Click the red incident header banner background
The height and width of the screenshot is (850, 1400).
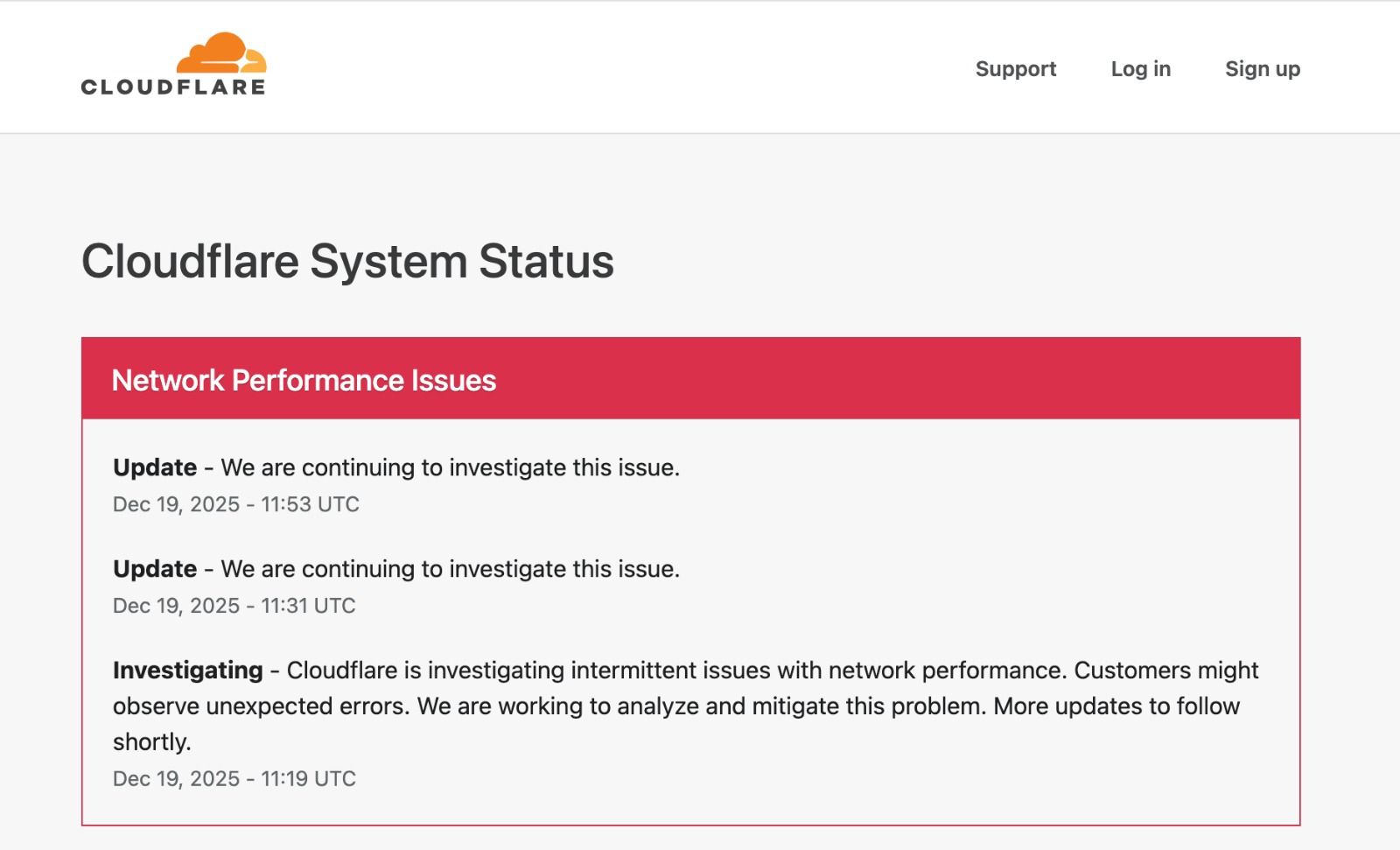875,378
